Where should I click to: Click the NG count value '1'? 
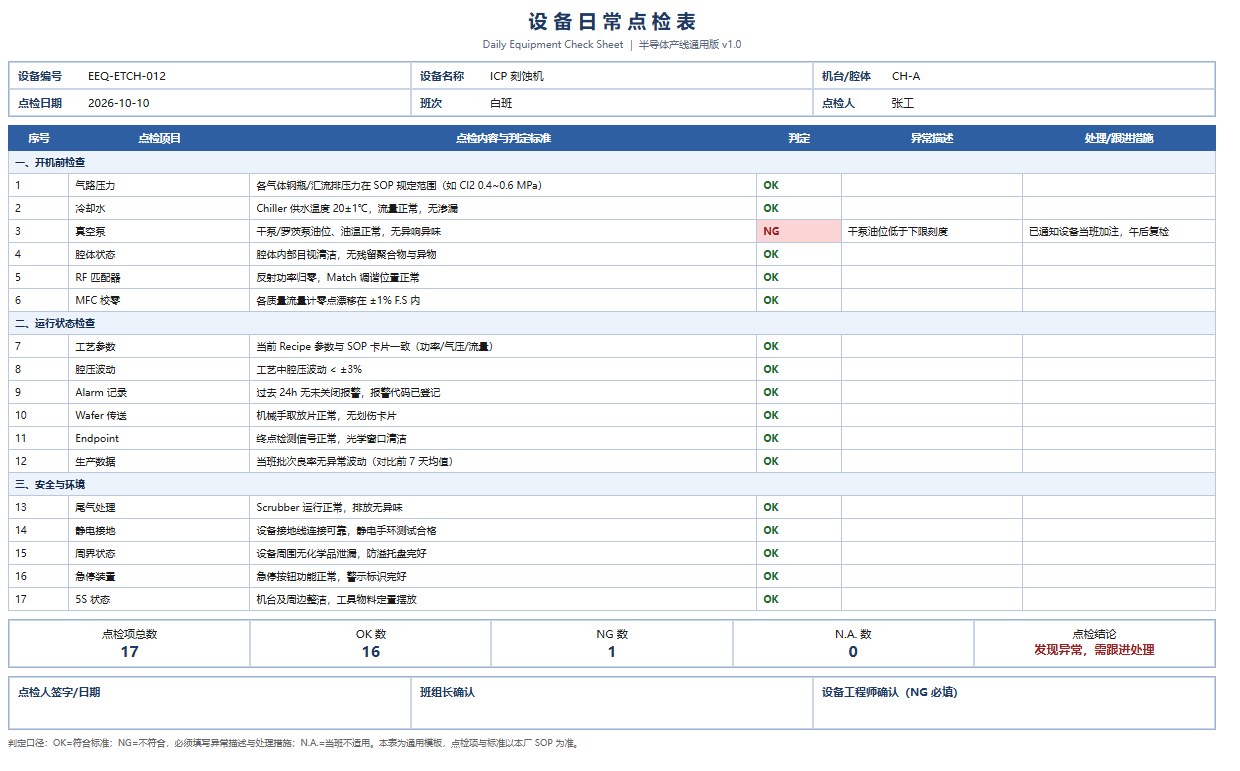612,651
